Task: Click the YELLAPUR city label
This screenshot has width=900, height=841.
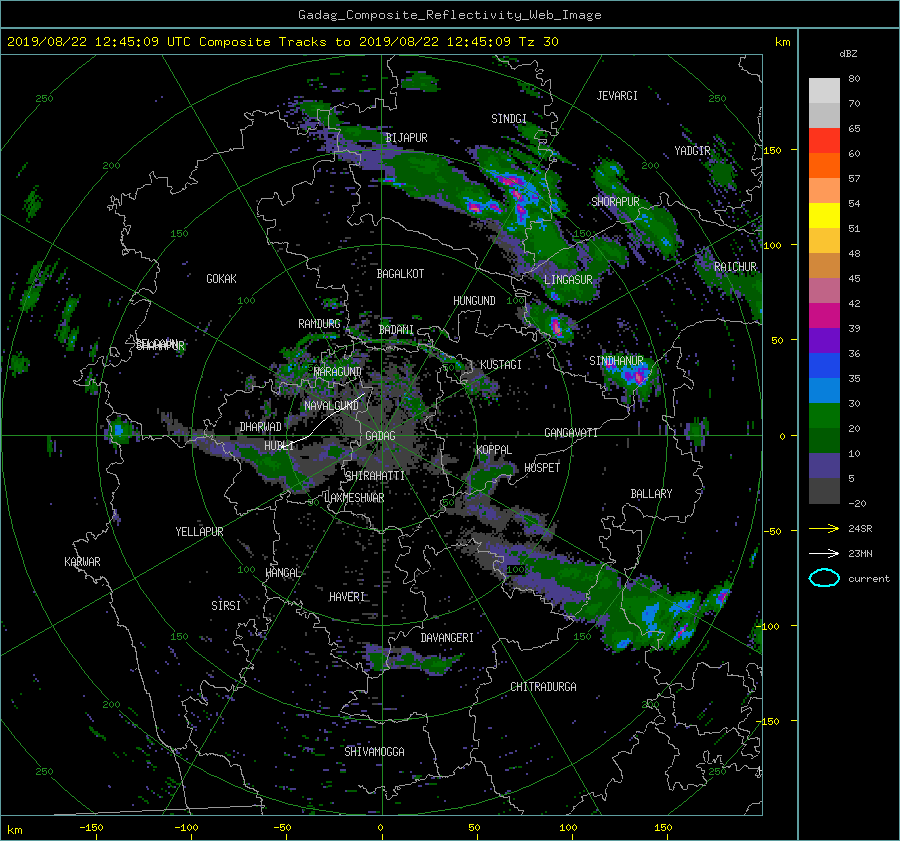Action: (199, 532)
